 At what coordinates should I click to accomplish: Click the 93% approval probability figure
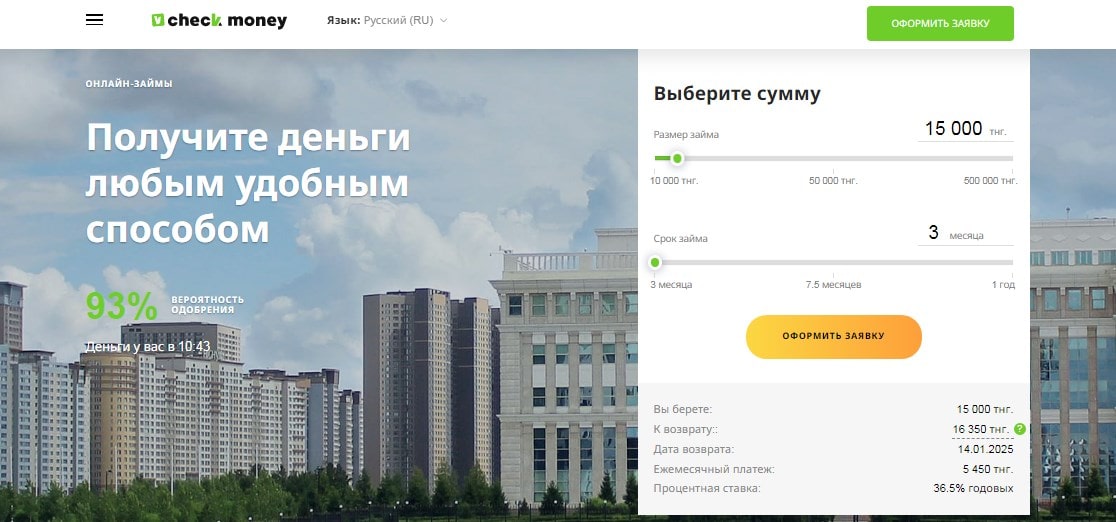(122, 306)
